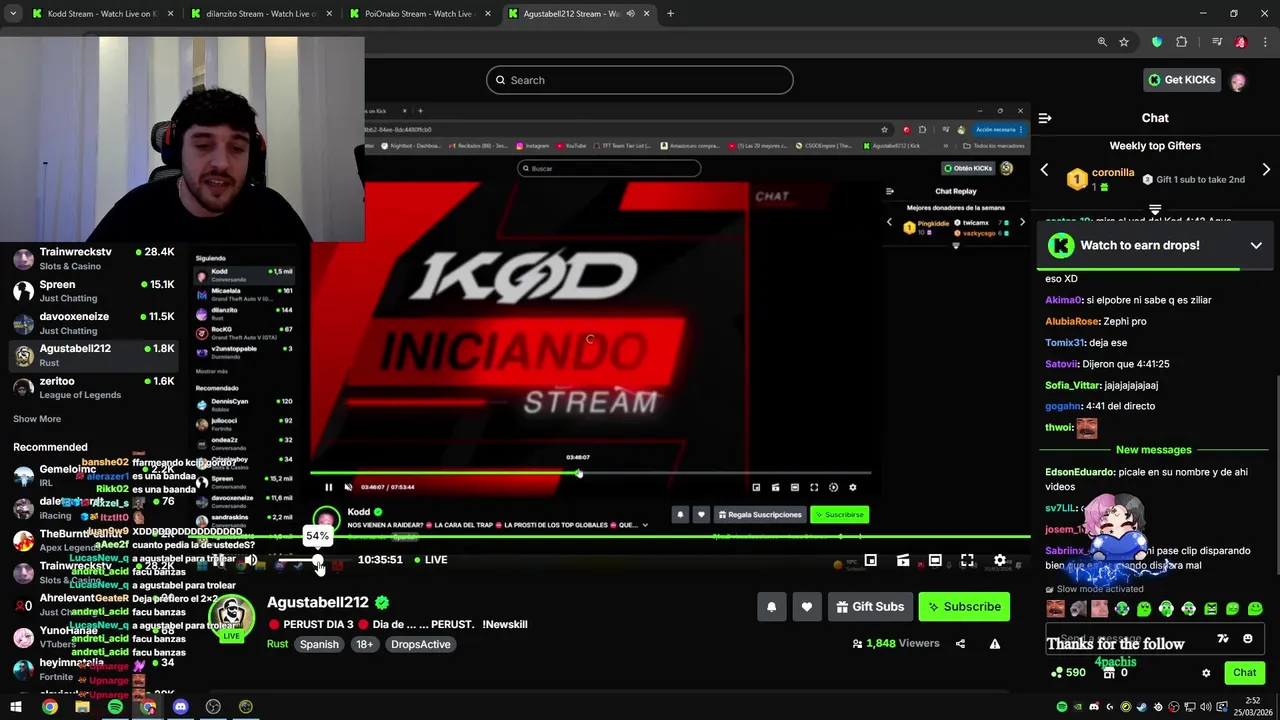Image resolution: width=1280 pixels, height=720 pixels.
Task: Pause the embedded Kodd replay video
Action: click(328, 487)
